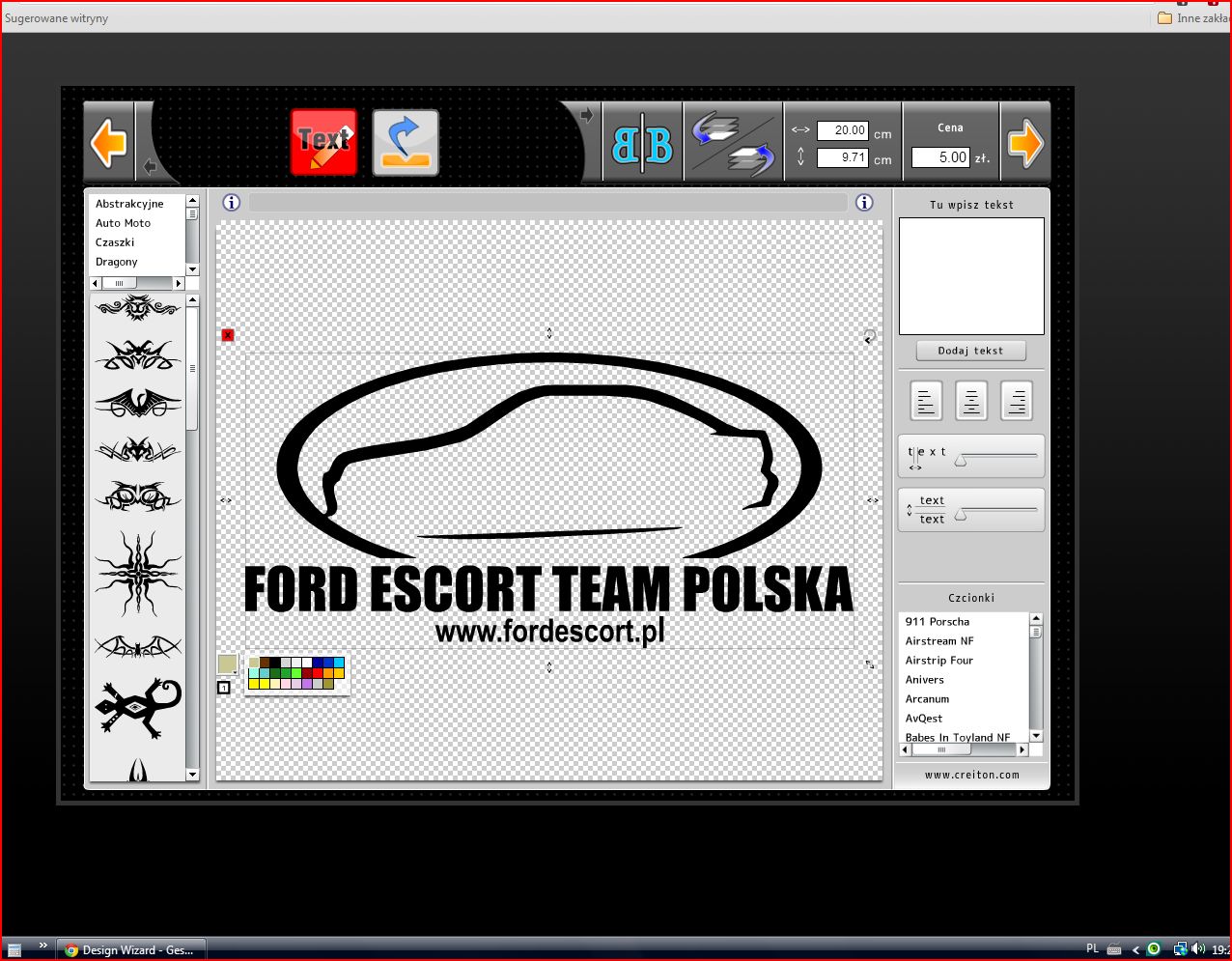Viewport: 1232px width, 961px height.
Task: Select center text alignment
Action: click(971, 401)
